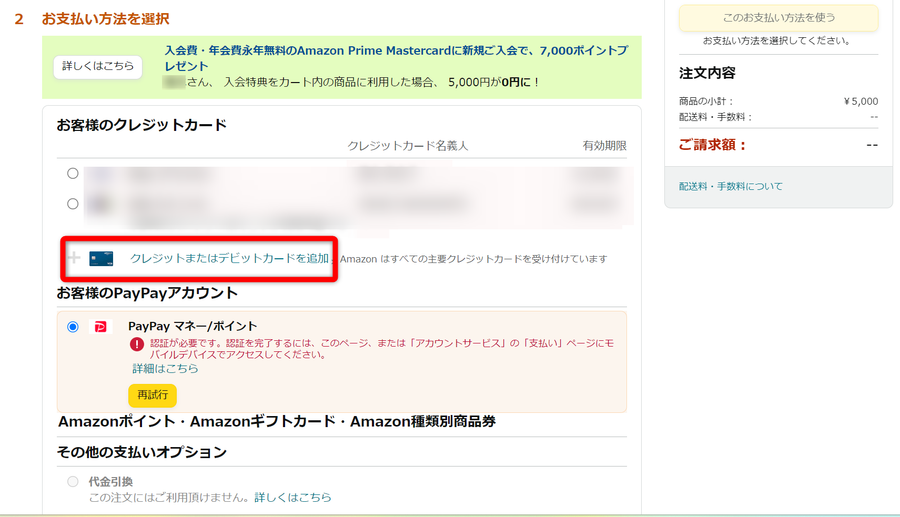
Task: Open the PayPay 詳細はこちら link
Action: (x=165, y=368)
